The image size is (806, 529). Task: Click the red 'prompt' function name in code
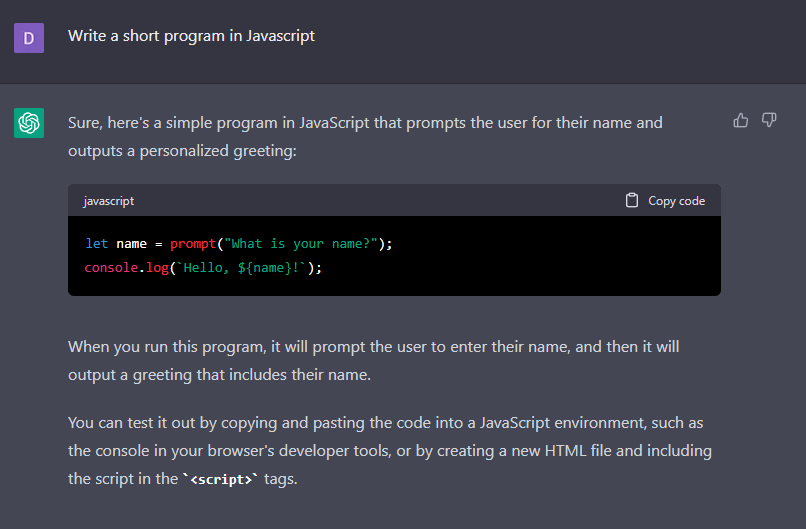[x=192, y=243]
